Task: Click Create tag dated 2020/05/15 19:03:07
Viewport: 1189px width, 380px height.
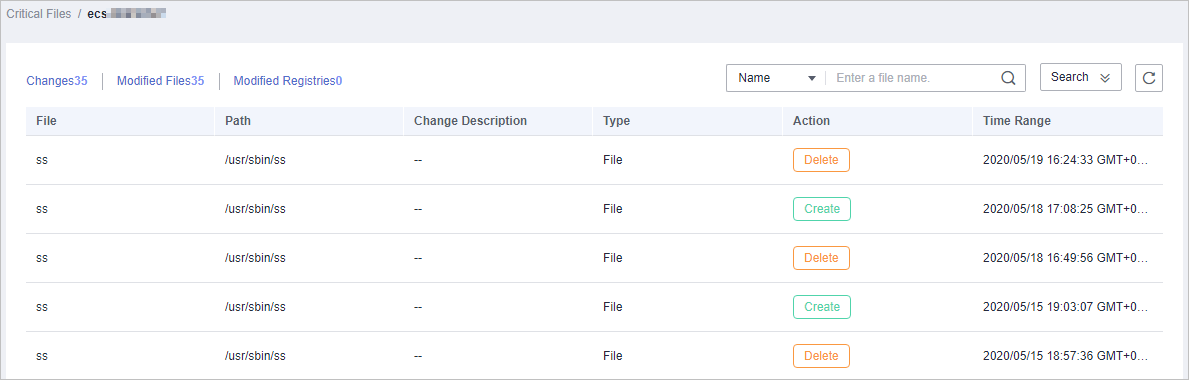Action: (x=822, y=306)
